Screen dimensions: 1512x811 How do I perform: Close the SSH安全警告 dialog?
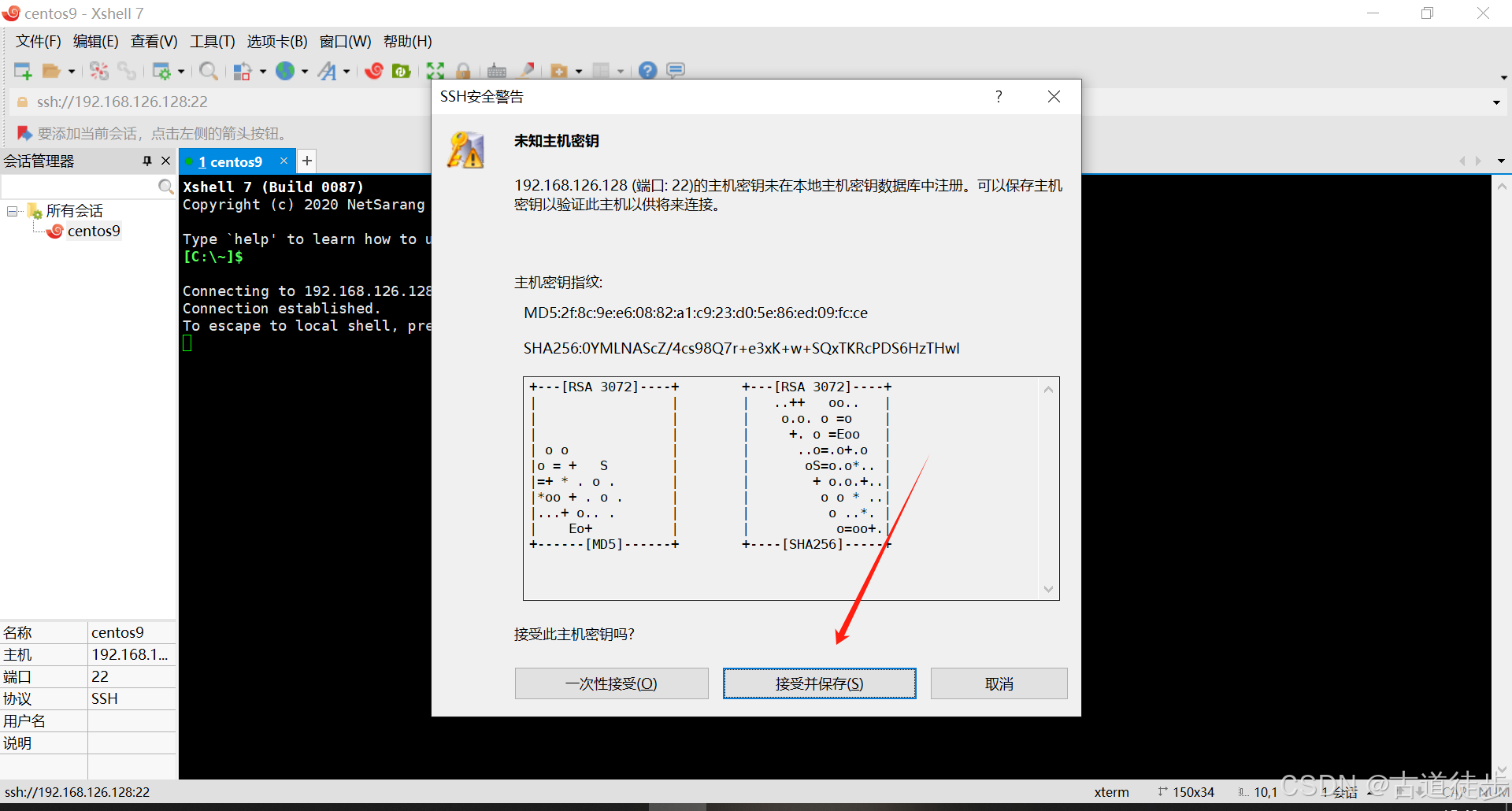click(1054, 97)
